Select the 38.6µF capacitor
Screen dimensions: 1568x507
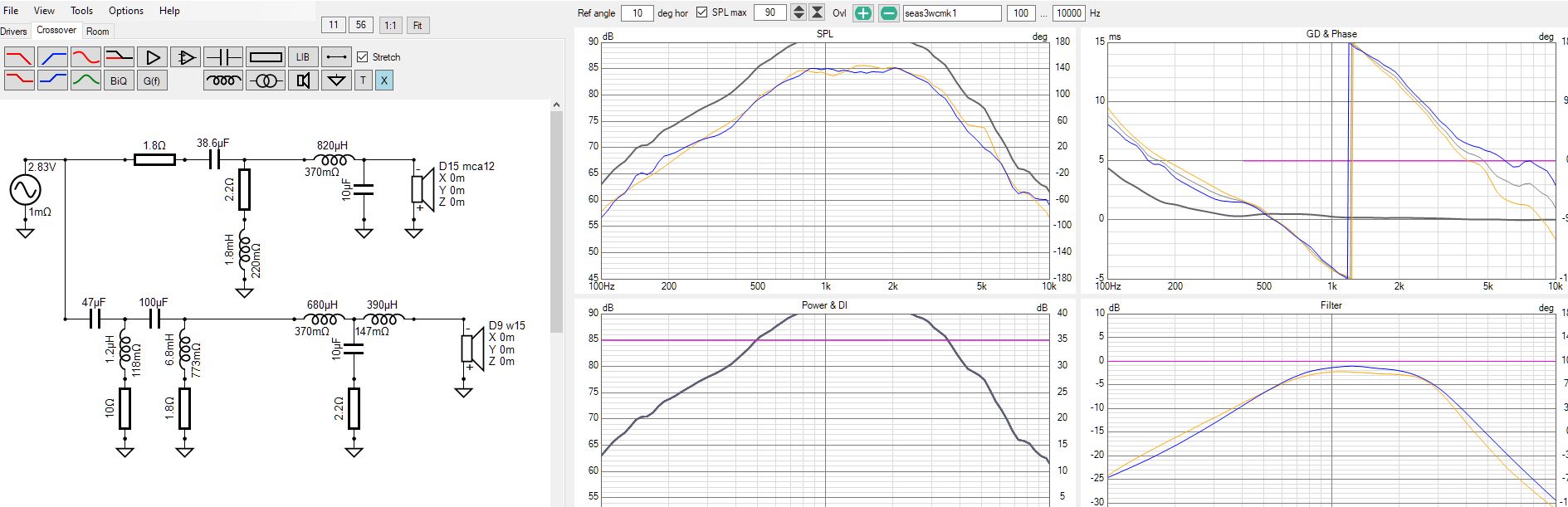pos(213,159)
